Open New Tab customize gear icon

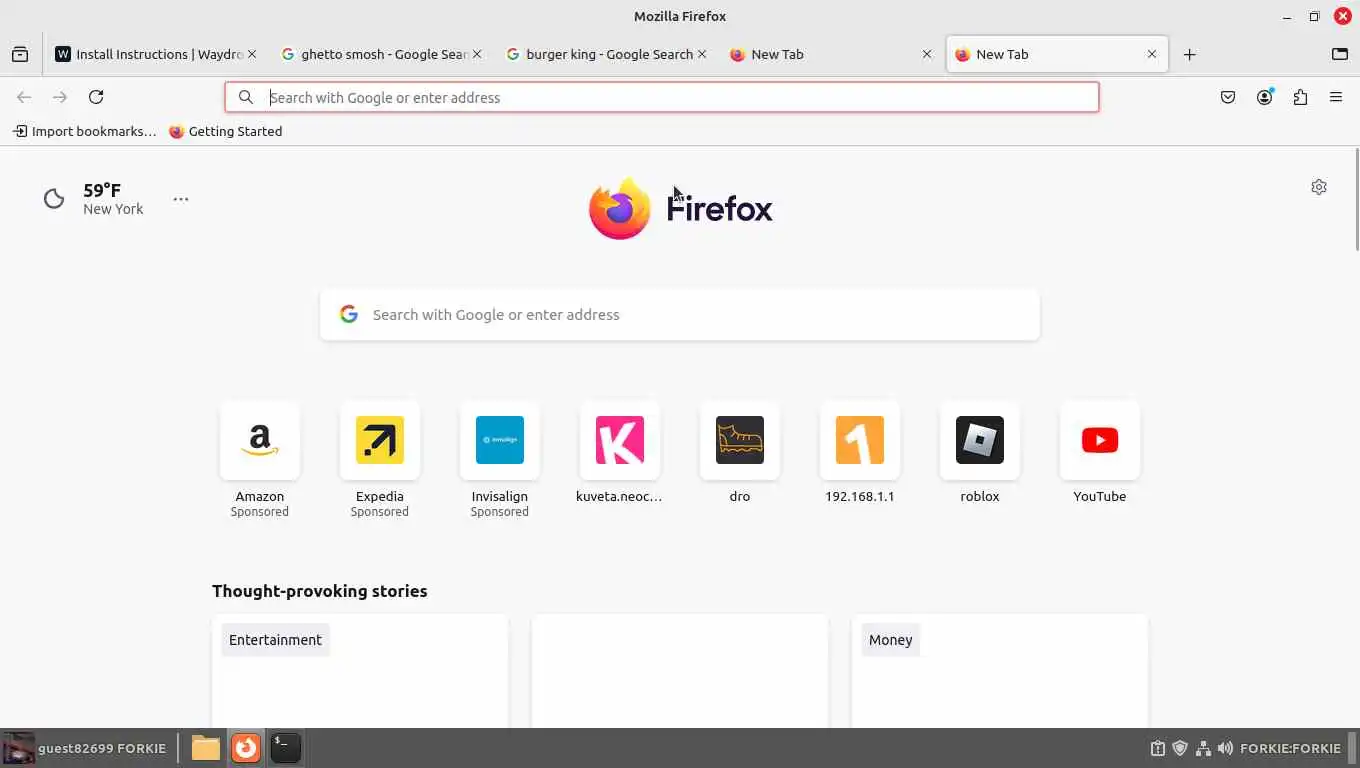click(1319, 187)
